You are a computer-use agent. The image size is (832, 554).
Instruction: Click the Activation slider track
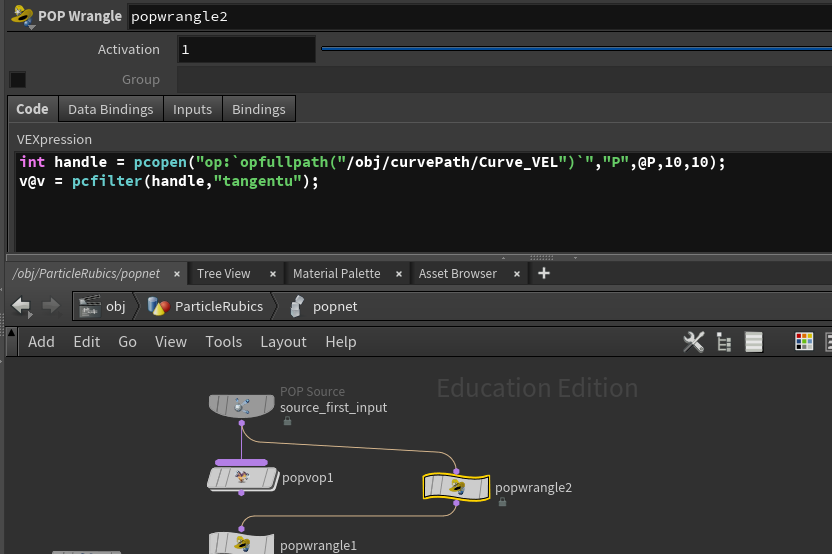(x=574, y=49)
